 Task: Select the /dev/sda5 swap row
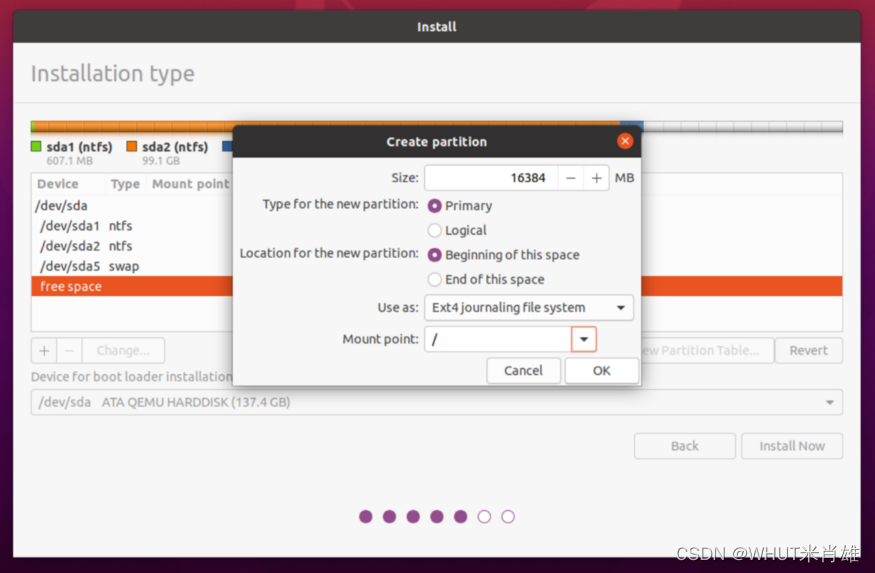(x=133, y=266)
